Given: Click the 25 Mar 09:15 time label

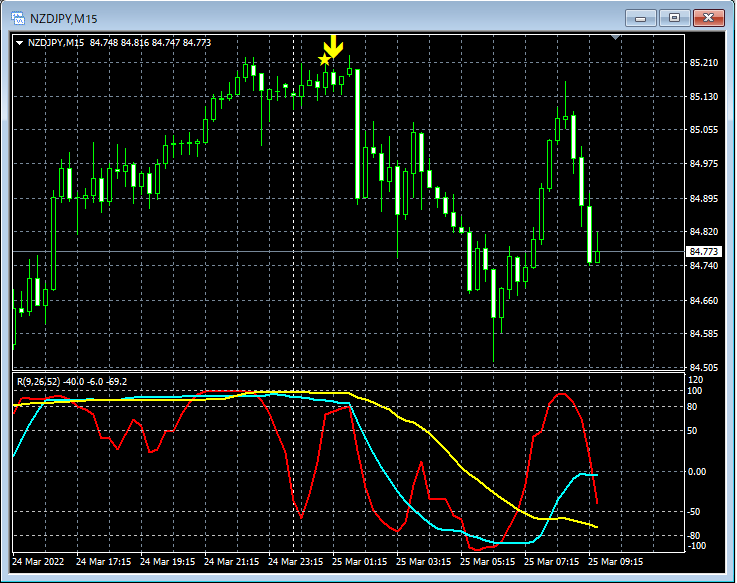Looking at the screenshot, I should click(x=616, y=562).
